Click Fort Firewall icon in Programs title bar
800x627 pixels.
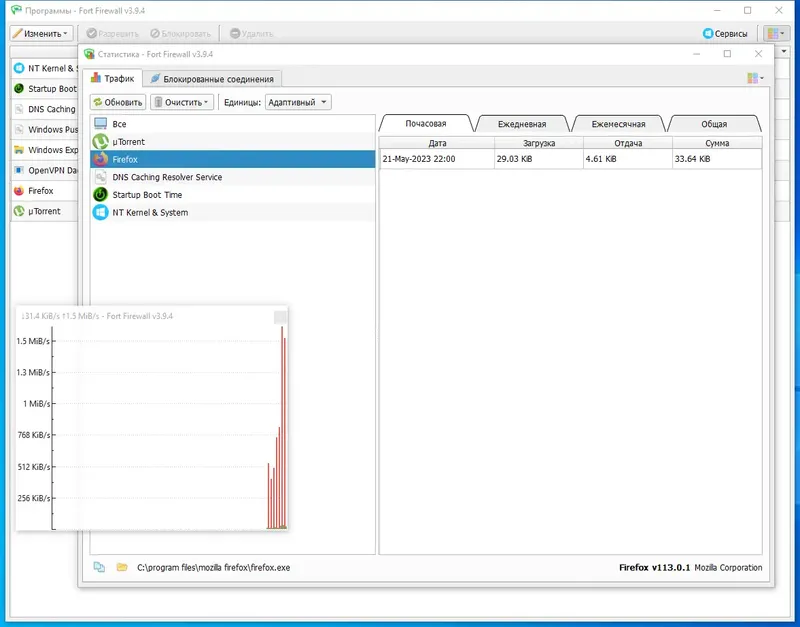click(16, 10)
